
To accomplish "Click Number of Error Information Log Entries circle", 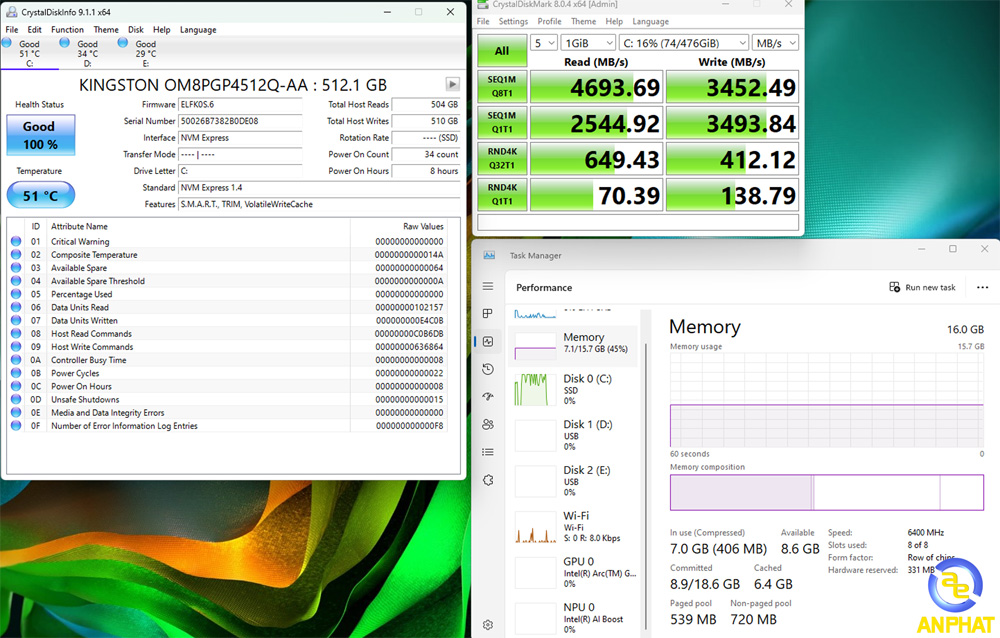I will point(16,426).
